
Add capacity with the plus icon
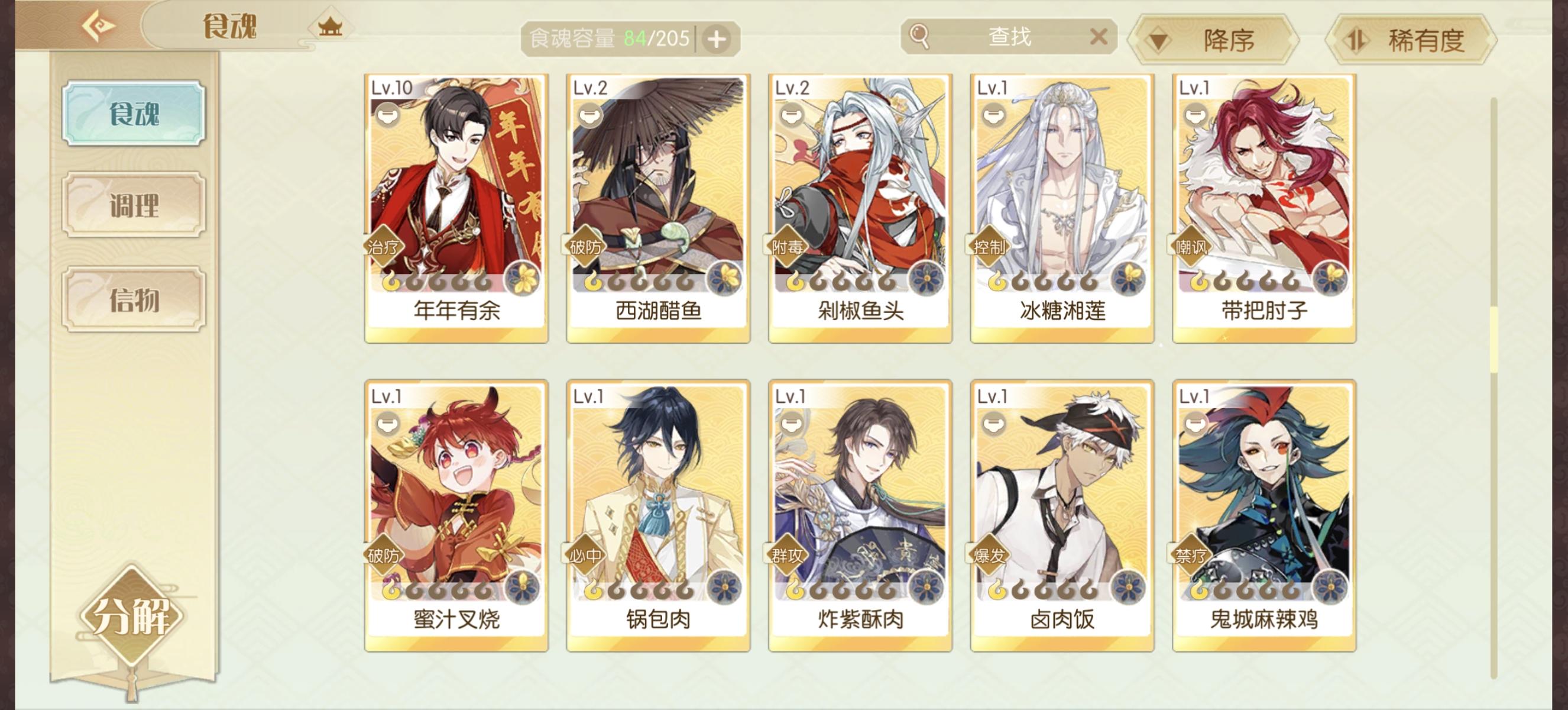point(717,39)
